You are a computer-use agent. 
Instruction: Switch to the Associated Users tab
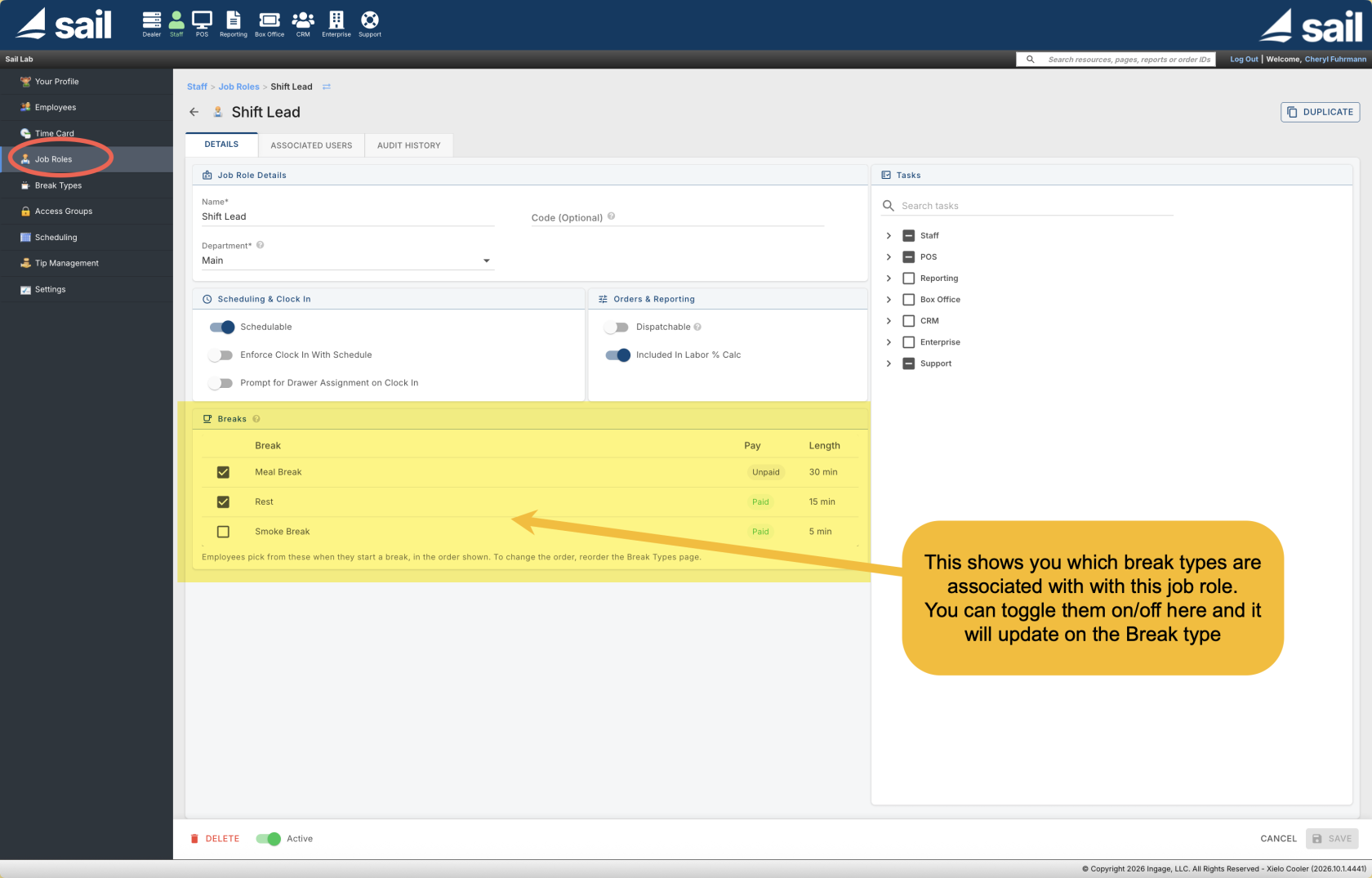311,145
